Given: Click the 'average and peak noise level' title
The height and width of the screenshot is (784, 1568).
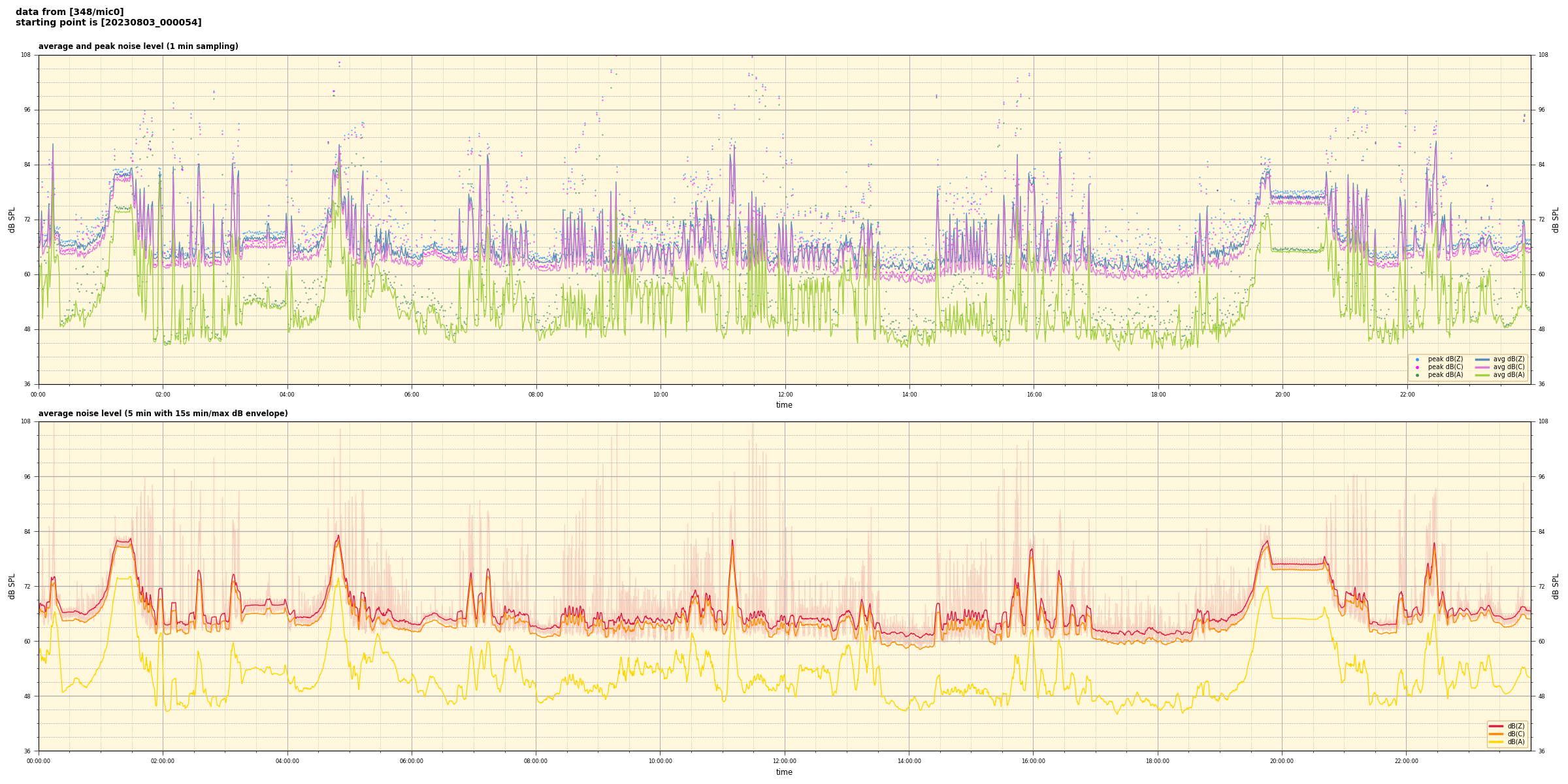Looking at the screenshot, I should pyautogui.click(x=138, y=46).
